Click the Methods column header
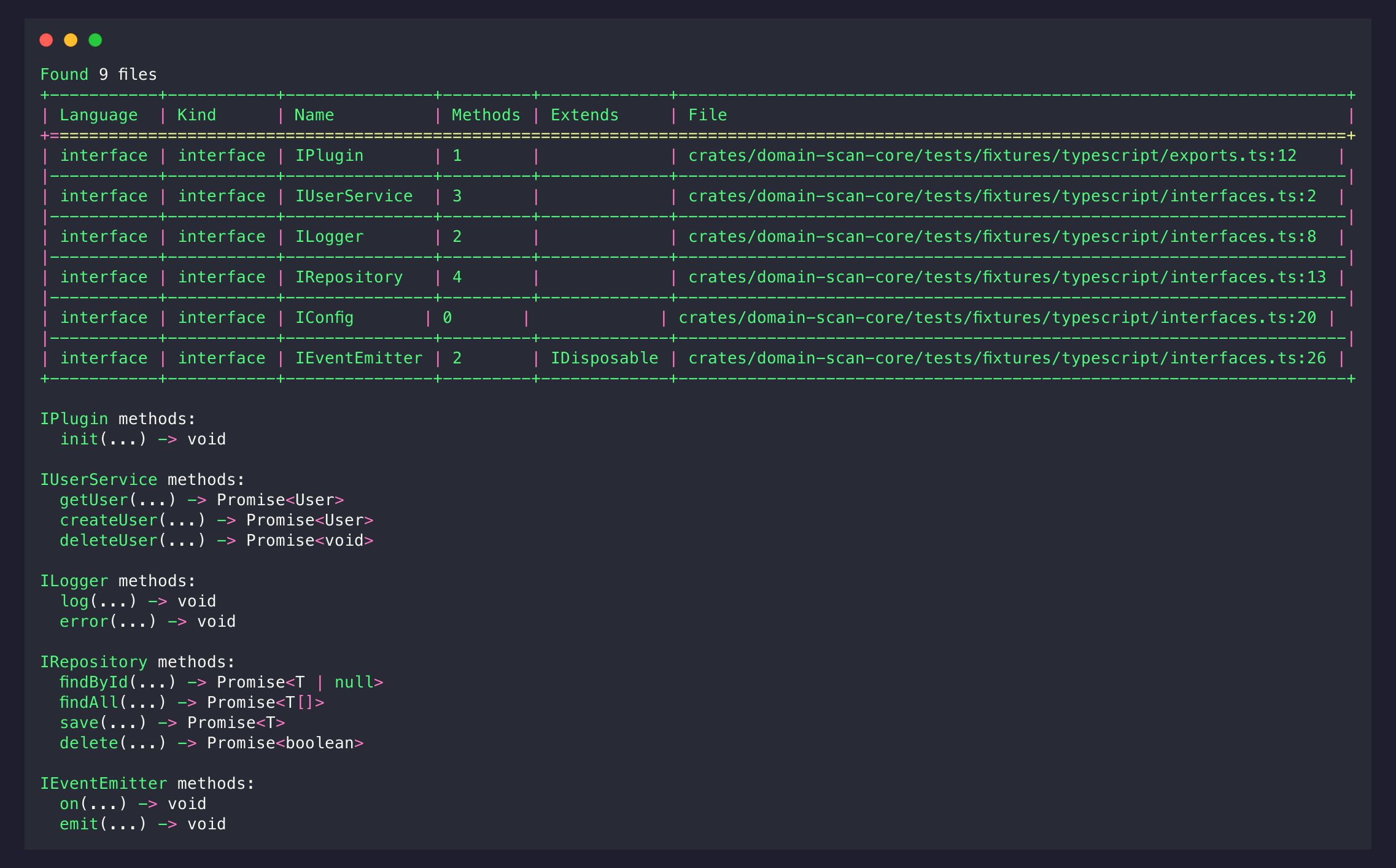Viewport: 1396px width, 868px height. pyautogui.click(x=485, y=114)
